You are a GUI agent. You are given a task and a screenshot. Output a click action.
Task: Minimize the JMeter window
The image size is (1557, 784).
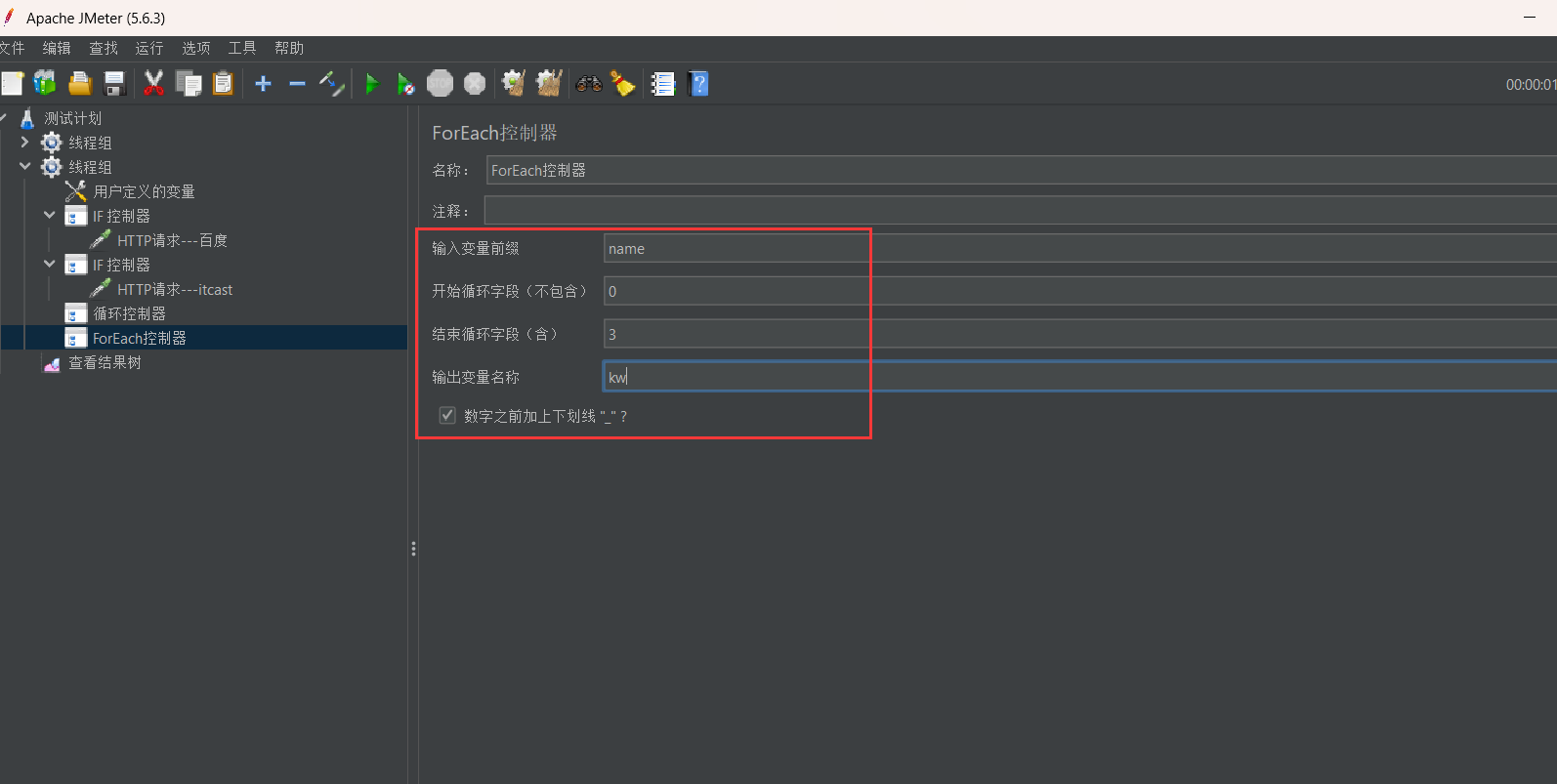click(1530, 18)
